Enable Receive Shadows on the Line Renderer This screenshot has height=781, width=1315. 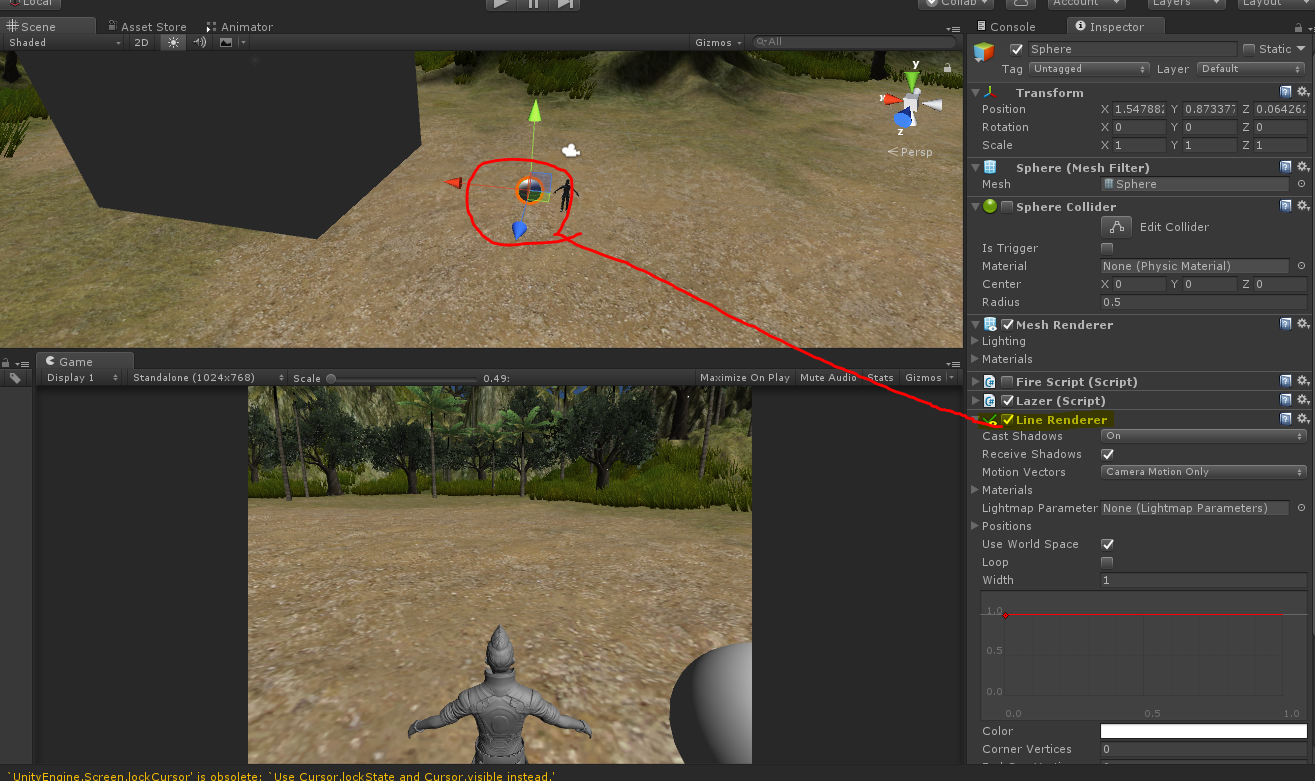[1107, 453]
